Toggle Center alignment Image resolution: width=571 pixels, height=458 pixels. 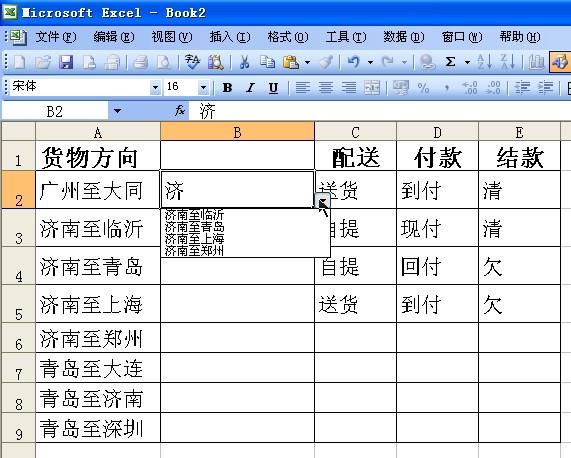(326, 88)
